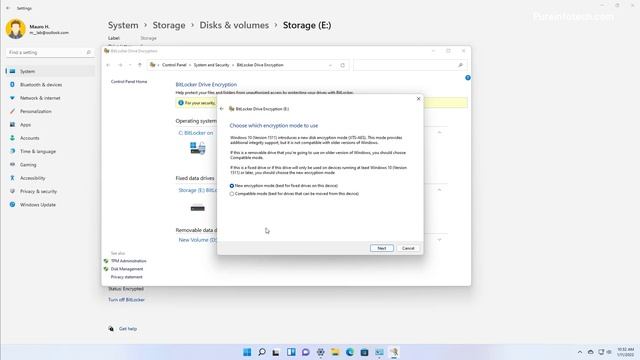Screen dimensions: 640x360
Task: Click Control Panel search magnifier icon
Action: [x=460, y=65]
